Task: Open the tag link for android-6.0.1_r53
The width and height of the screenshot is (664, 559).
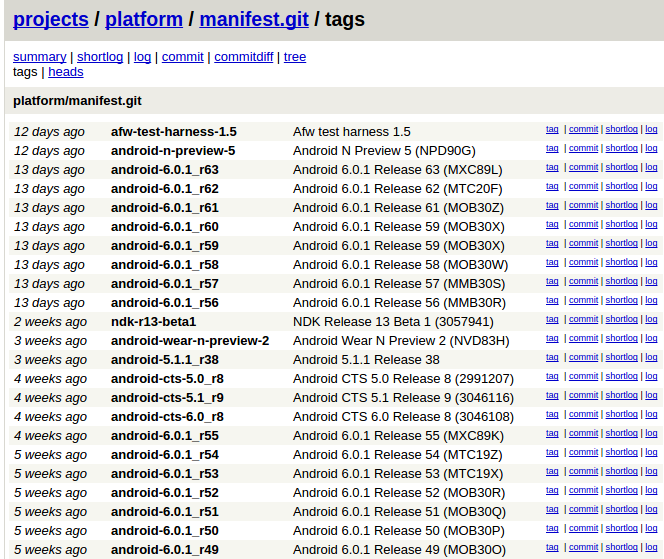Action: click(552, 471)
